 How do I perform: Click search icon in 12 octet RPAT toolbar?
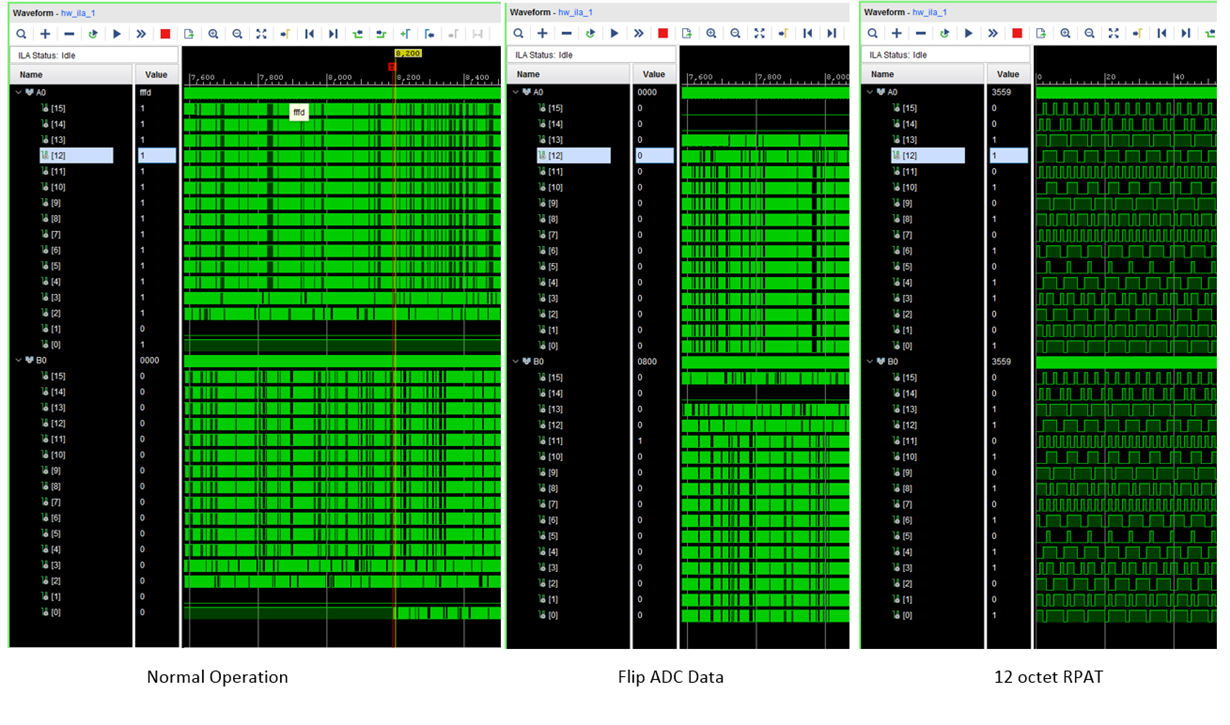(873, 33)
